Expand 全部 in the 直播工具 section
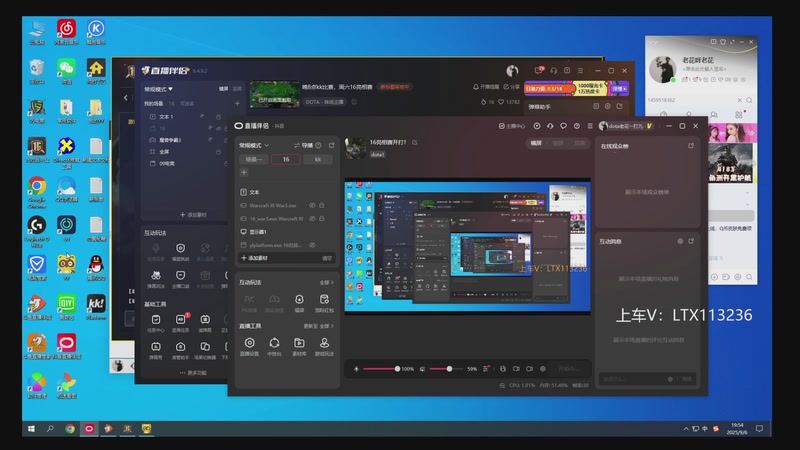Screen dimensions: 800x450 pos(327,326)
